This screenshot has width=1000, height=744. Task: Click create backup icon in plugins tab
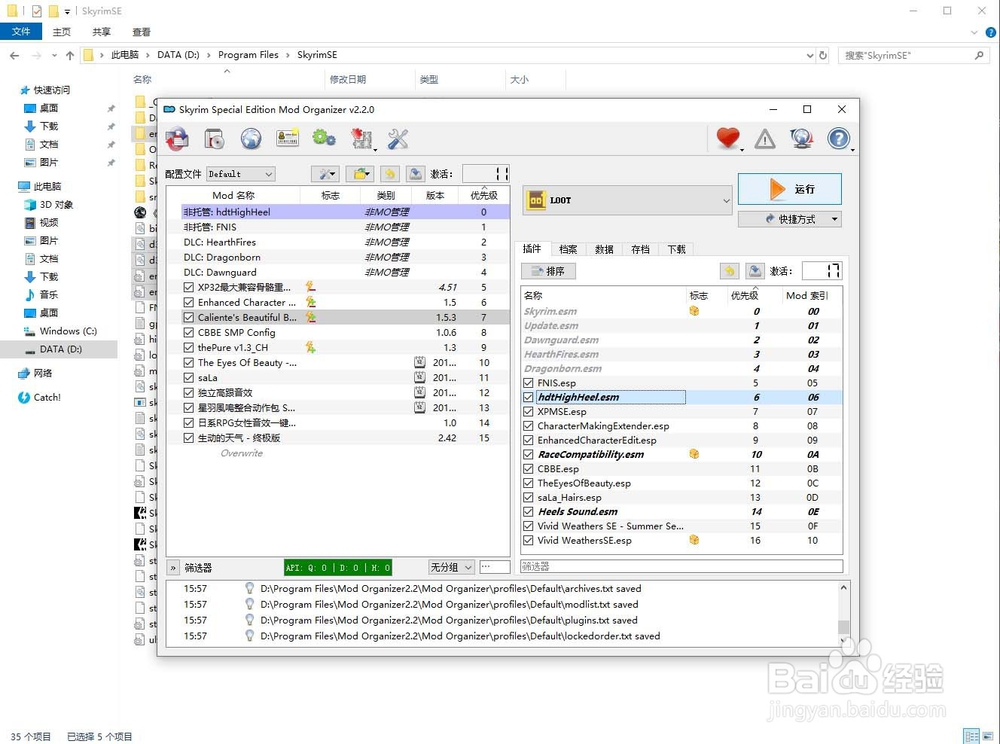tap(755, 271)
